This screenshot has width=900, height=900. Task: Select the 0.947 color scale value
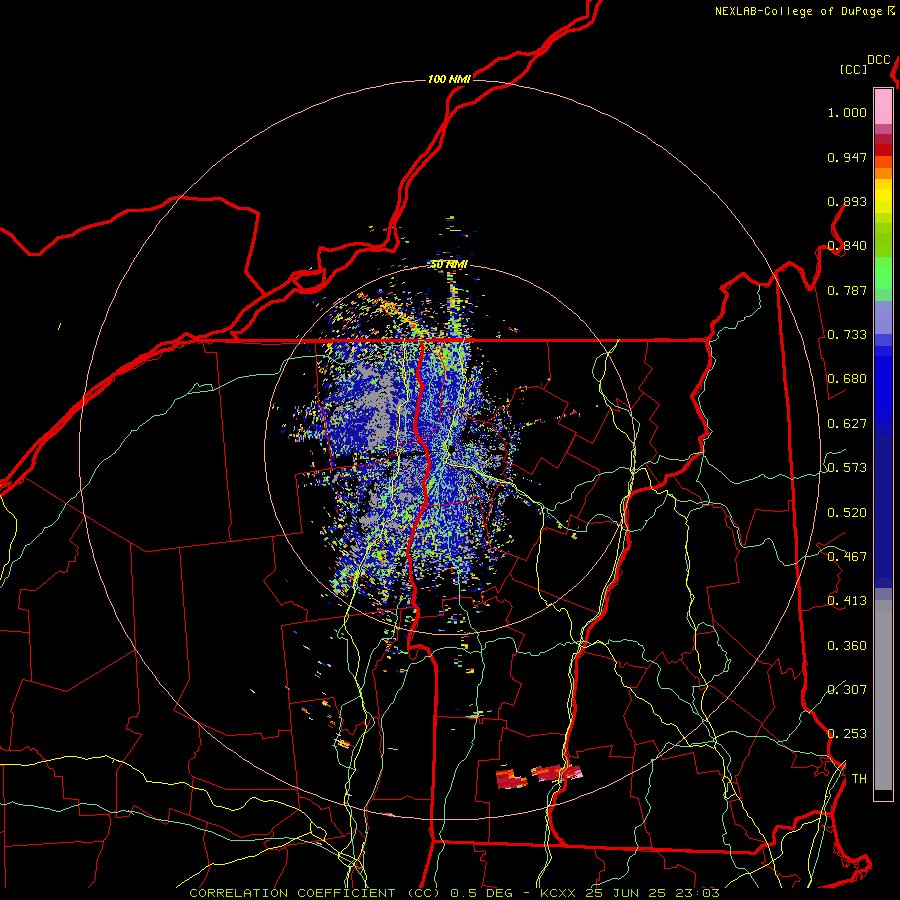[x=847, y=157]
